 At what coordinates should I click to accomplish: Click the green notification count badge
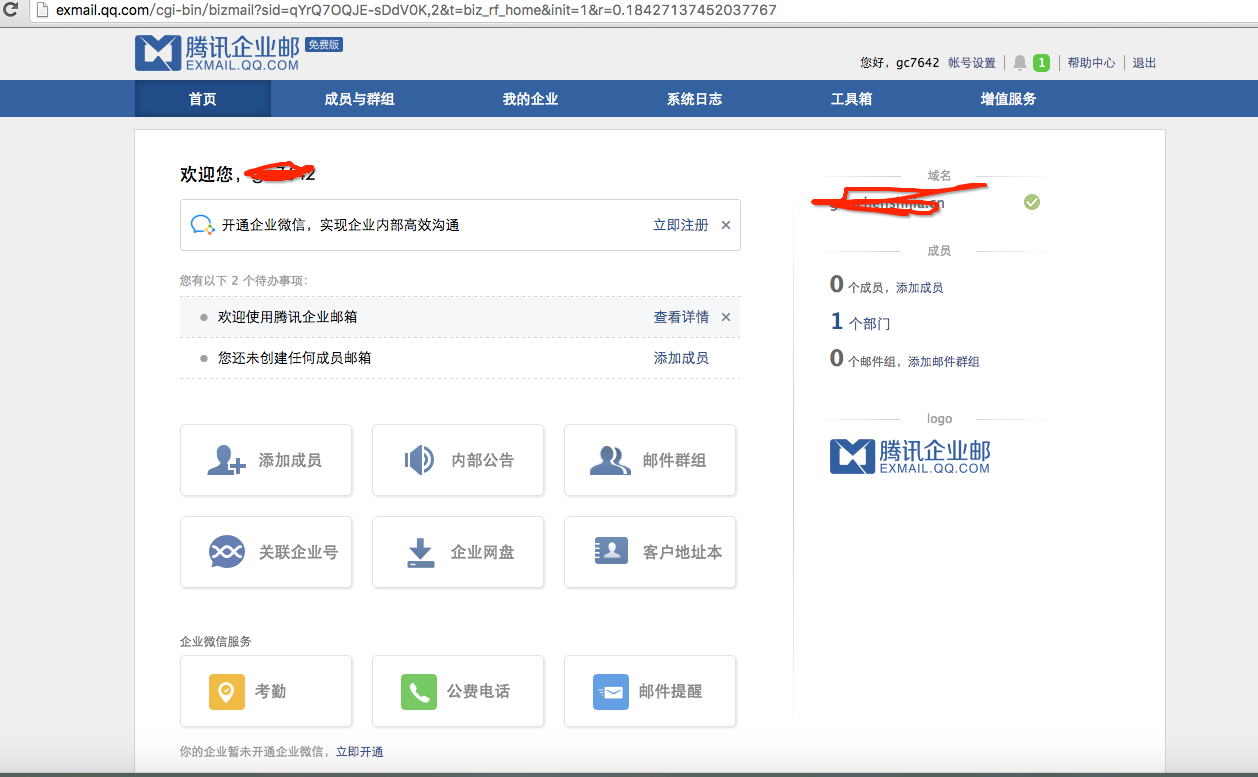click(x=1041, y=62)
